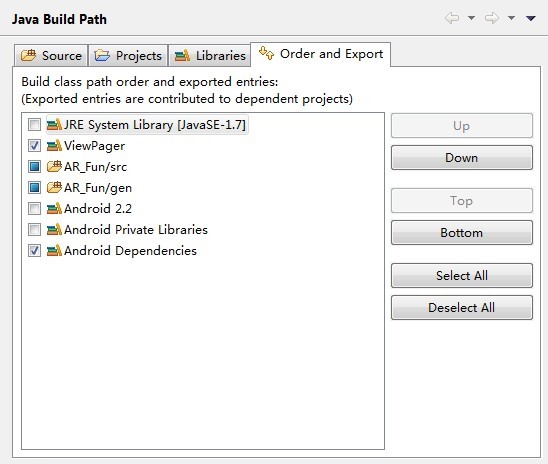Image resolution: width=548 pixels, height=464 pixels.
Task: Uncheck the Android Dependencies checkbox
Action: coord(34,250)
